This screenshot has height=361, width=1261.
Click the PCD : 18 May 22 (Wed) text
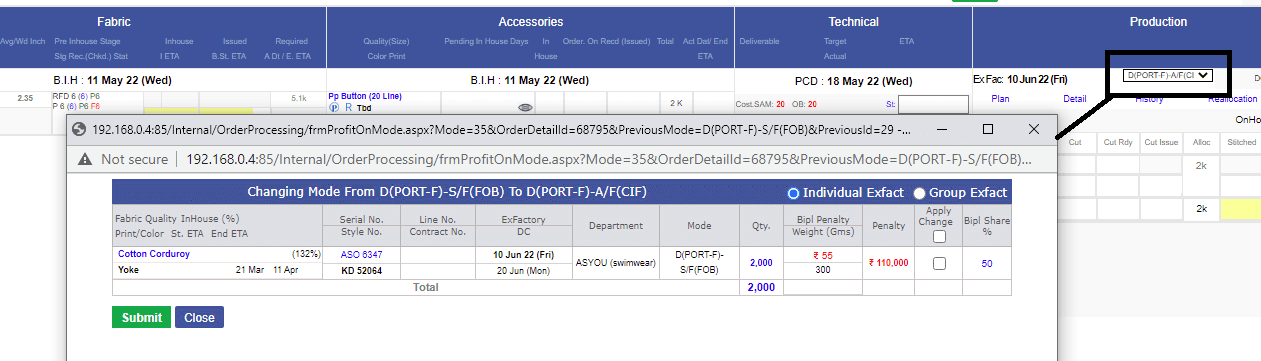854,80
